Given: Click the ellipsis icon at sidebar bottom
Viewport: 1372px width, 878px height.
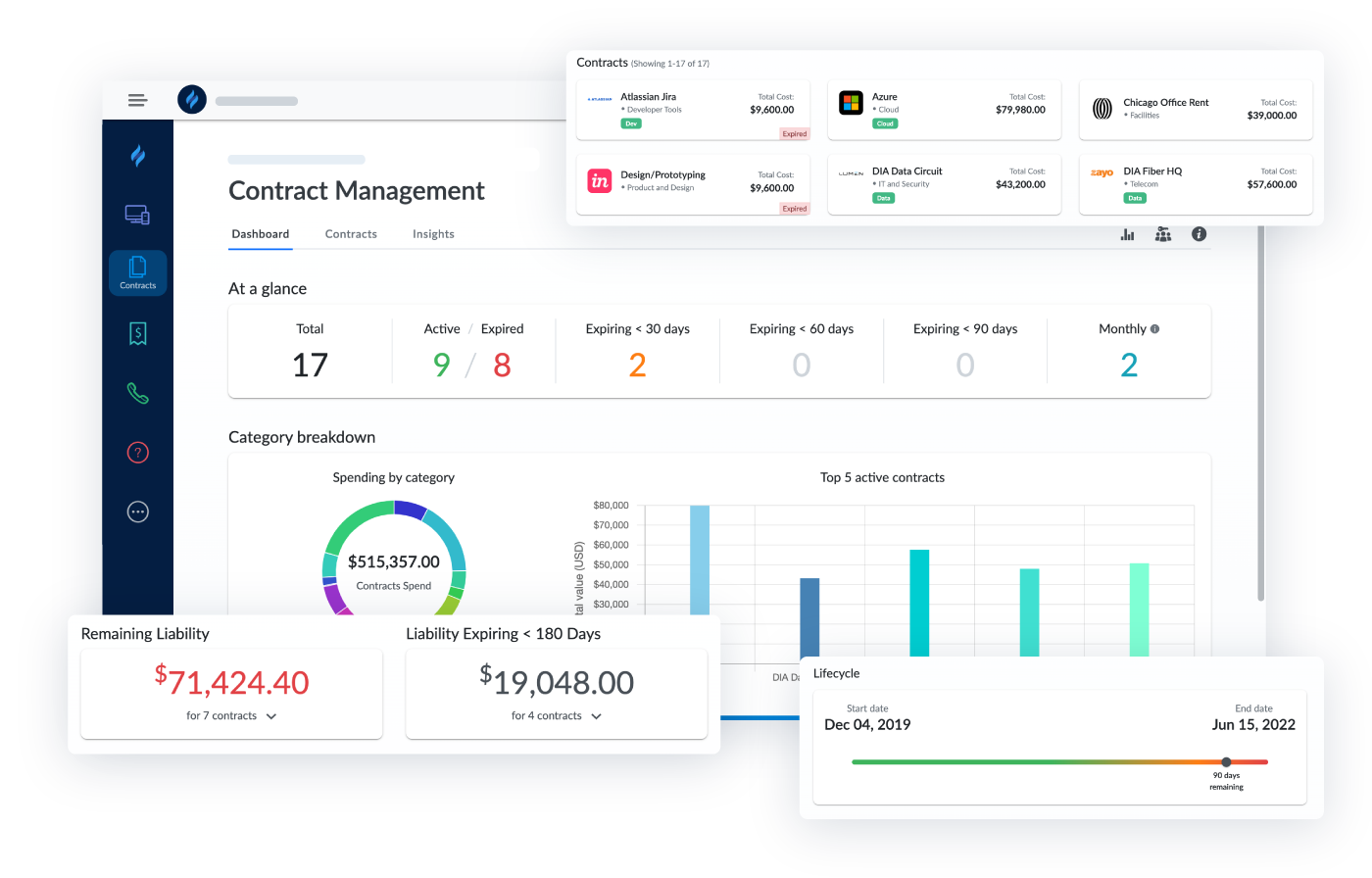Looking at the screenshot, I should click(137, 512).
